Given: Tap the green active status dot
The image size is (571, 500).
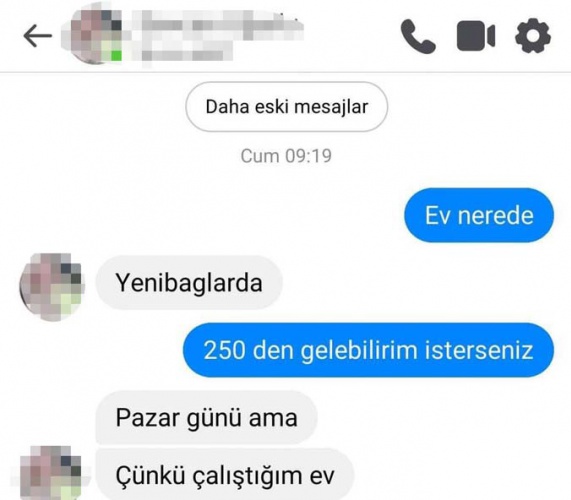Looking at the screenshot, I should tap(116, 55).
